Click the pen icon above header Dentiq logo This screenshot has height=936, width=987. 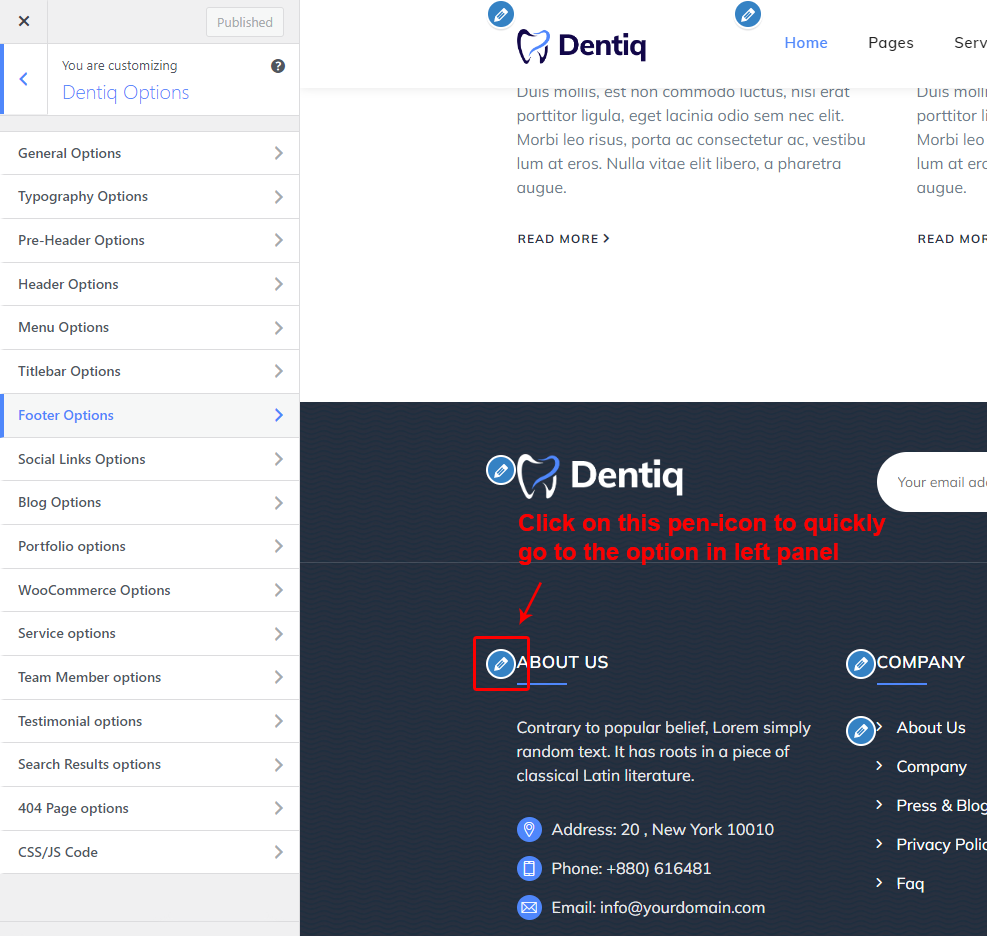click(x=501, y=15)
